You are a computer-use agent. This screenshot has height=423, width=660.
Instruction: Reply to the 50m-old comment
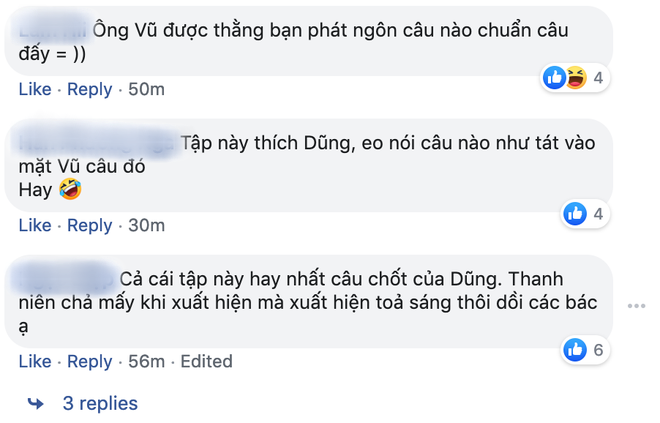[x=90, y=90]
